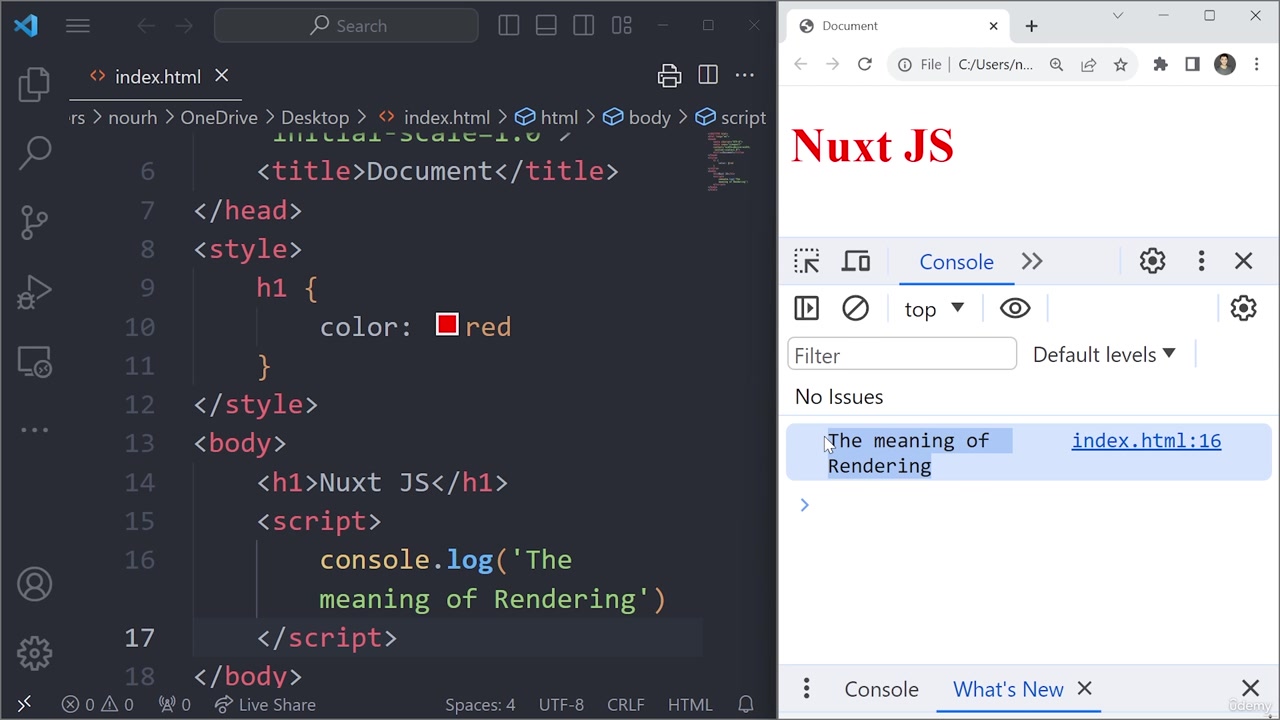Open the VS Code hamburger menu
Image resolution: width=1280 pixels, height=720 pixels.
click(77, 26)
